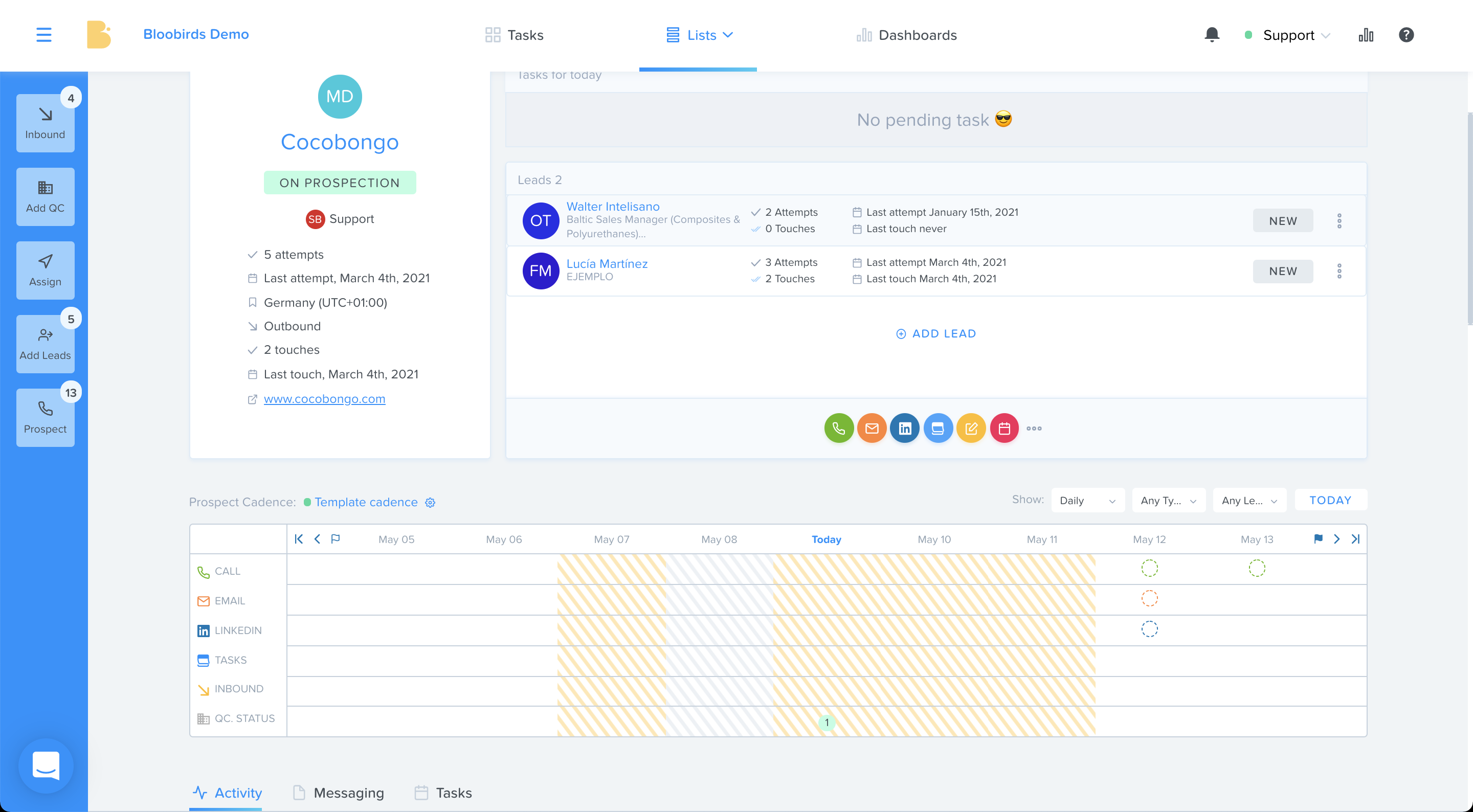The height and width of the screenshot is (812, 1473).
Task: Click the MD company avatar
Action: (340, 96)
